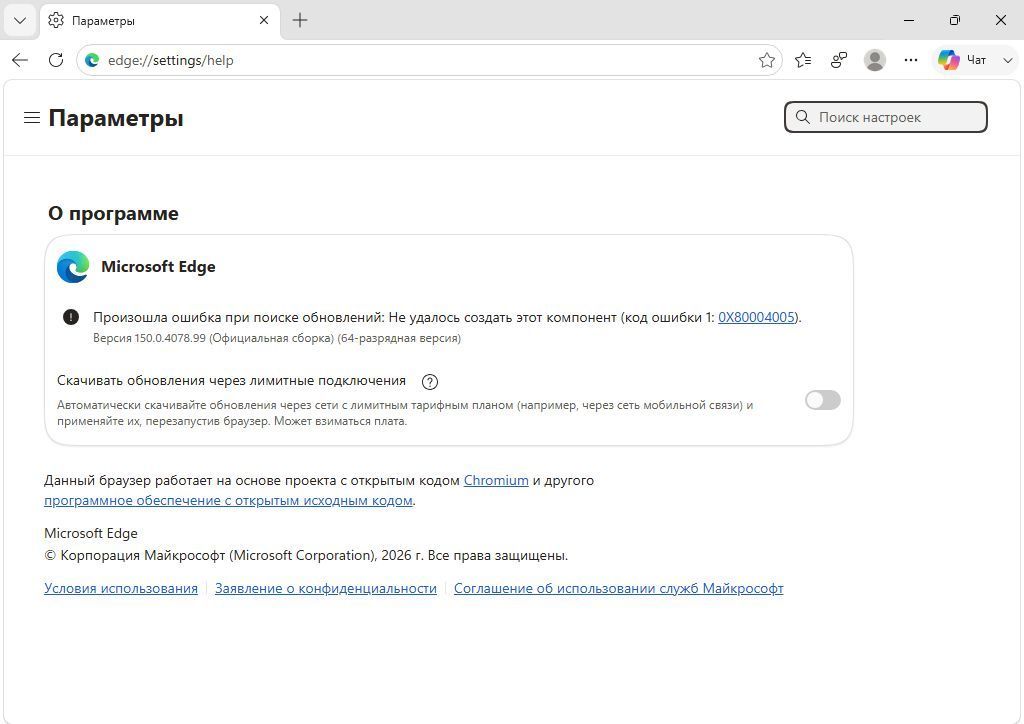Refresh the page with the reload icon
This screenshot has width=1024, height=724.
[x=56, y=60]
